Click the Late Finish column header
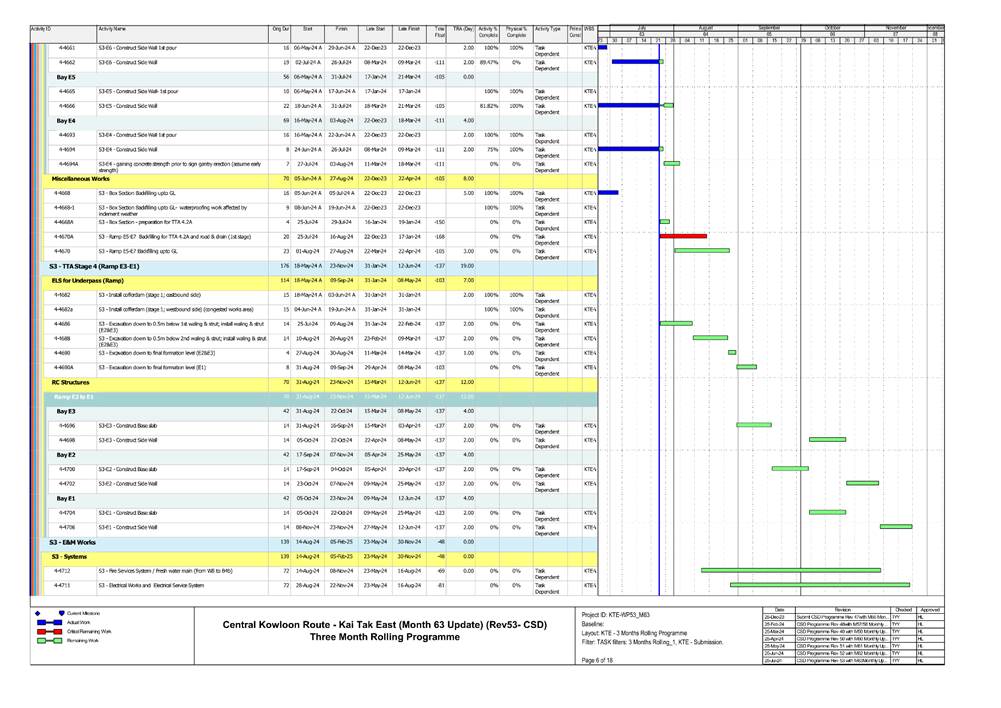Image resolution: width=1001 pixels, height=708 pixels. (x=408, y=30)
